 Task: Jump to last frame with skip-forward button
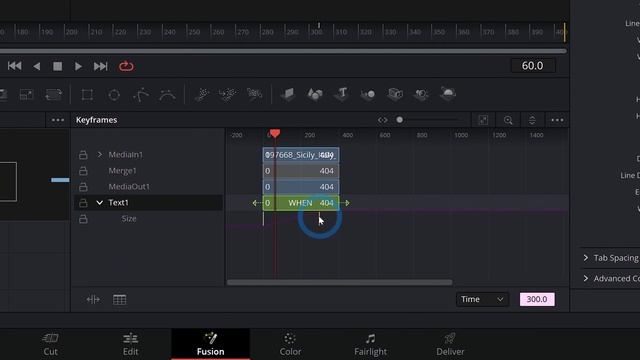click(100, 66)
